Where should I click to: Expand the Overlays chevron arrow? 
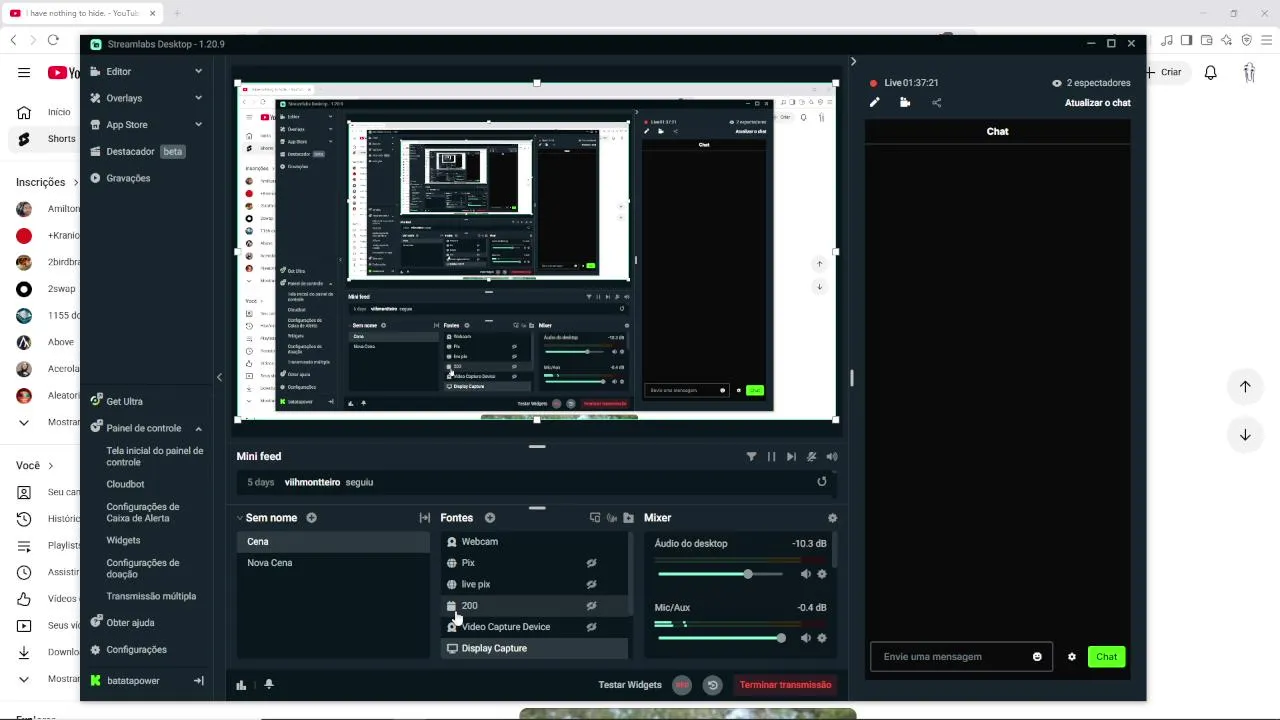[x=198, y=98]
